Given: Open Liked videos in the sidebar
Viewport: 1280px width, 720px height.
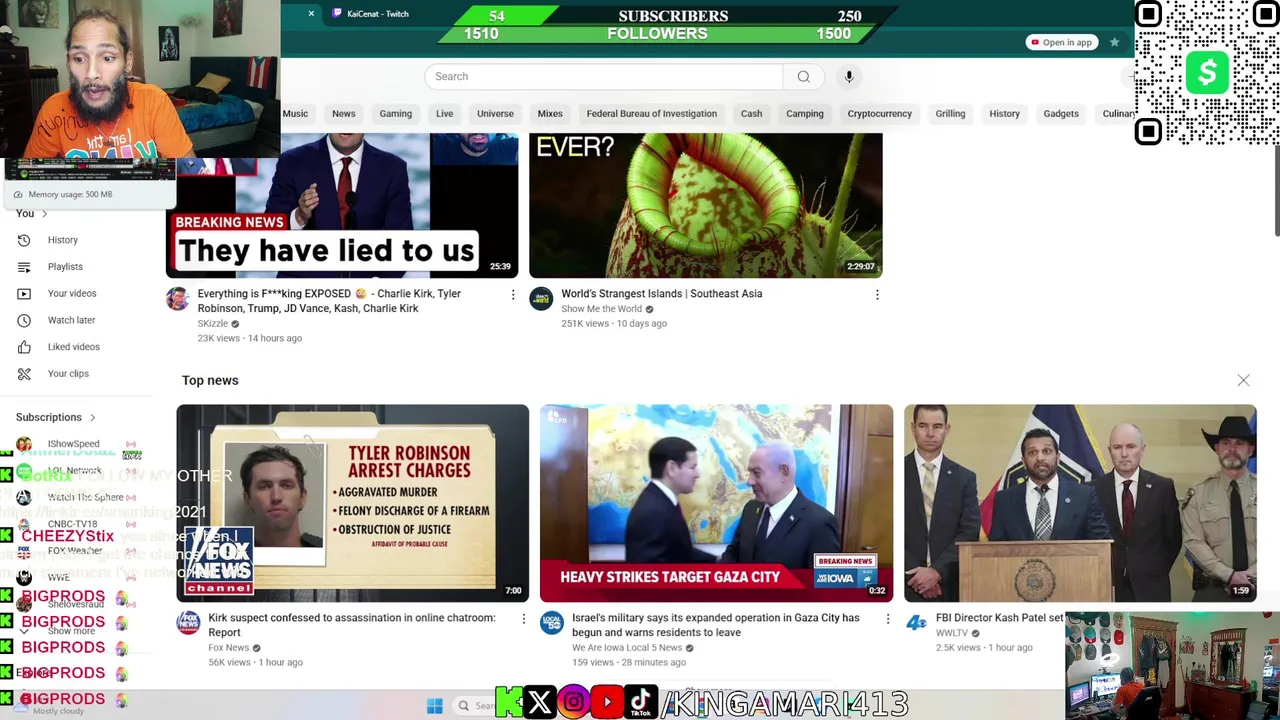Looking at the screenshot, I should (x=73, y=347).
